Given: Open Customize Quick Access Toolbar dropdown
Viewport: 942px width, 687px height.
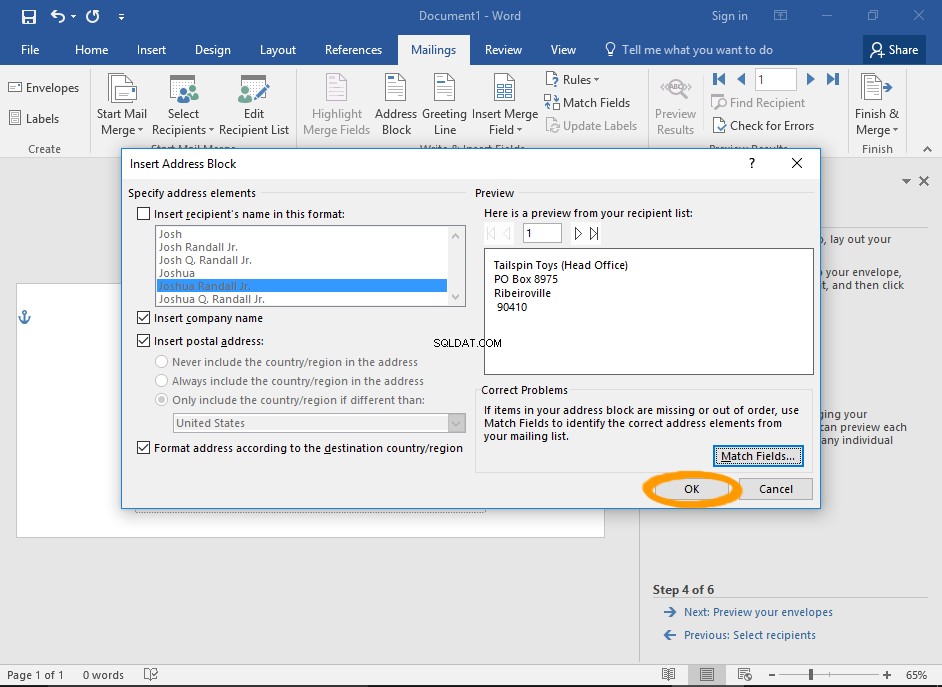Looking at the screenshot, I should coord(121,17).
